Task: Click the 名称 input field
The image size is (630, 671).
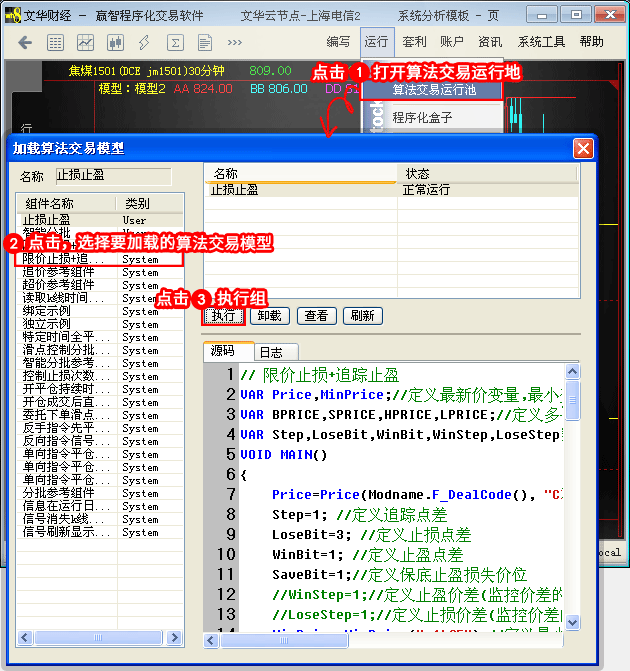Action: click(x=112, y=176)
